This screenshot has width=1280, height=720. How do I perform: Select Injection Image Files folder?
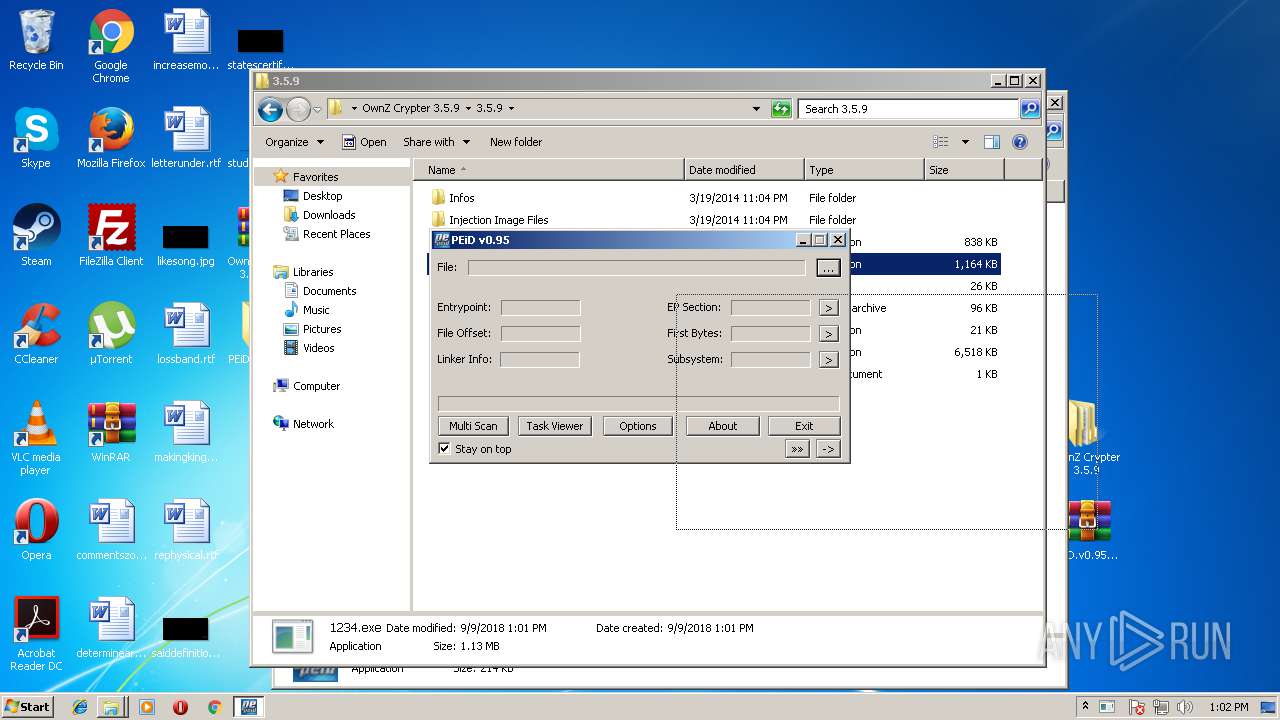coord(715,220)
